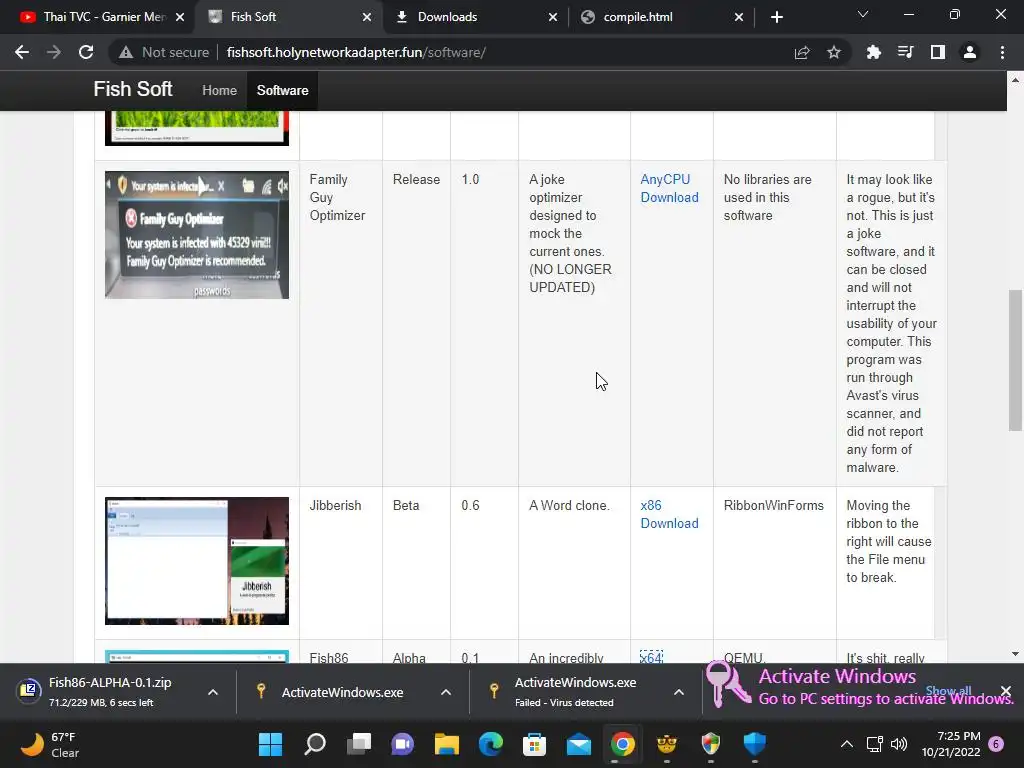Expand options for Fish86-ALPHA-0.1.zip download
The width and height of the screenshot is (1024, 768).
tap(213, 692)
